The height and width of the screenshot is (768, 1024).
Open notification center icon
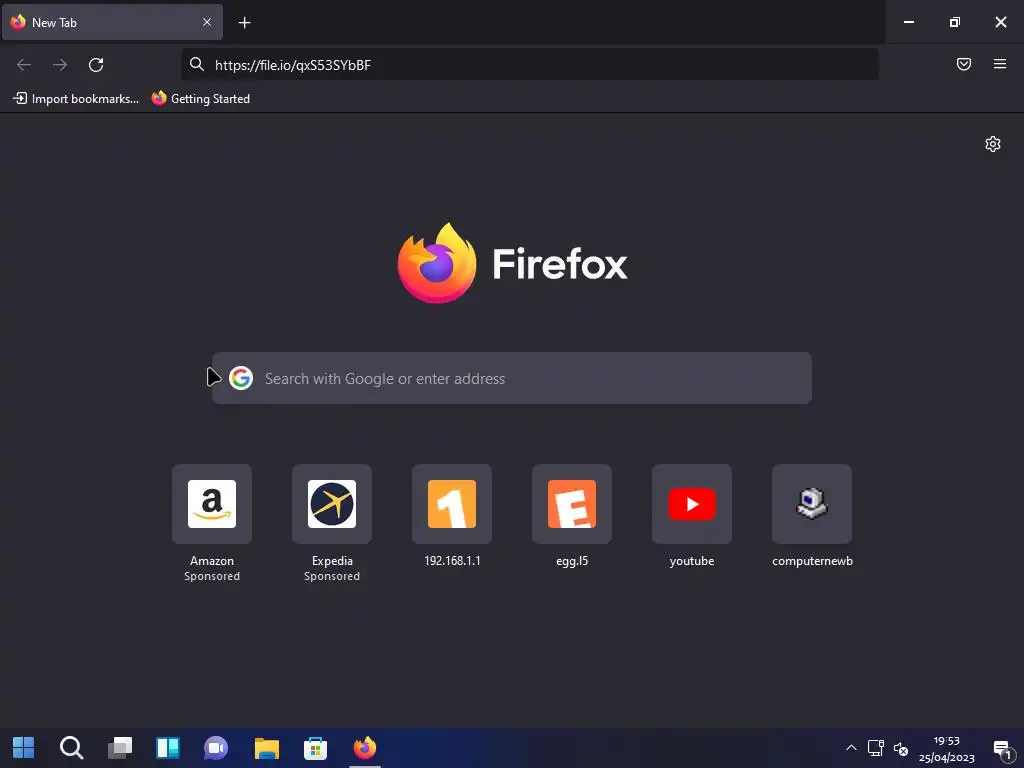tap(1002, 749)
